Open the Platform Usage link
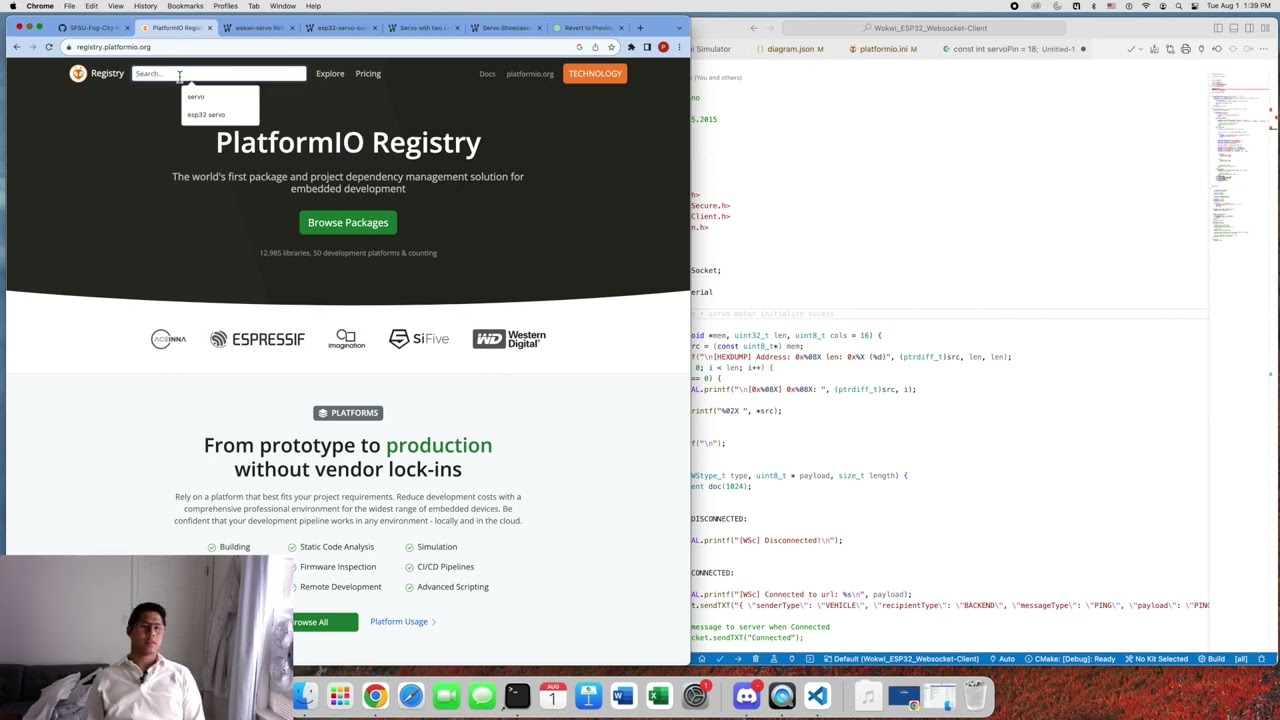This screenshot has height=720, width=1280. 402,622
